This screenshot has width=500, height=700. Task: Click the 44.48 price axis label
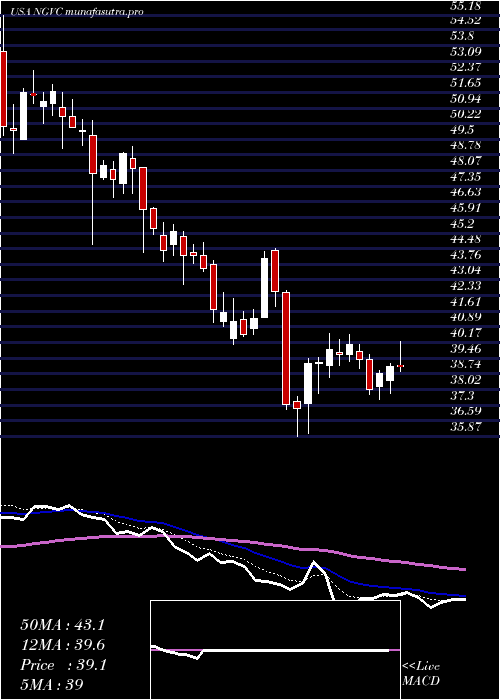[x=465, y=239]
